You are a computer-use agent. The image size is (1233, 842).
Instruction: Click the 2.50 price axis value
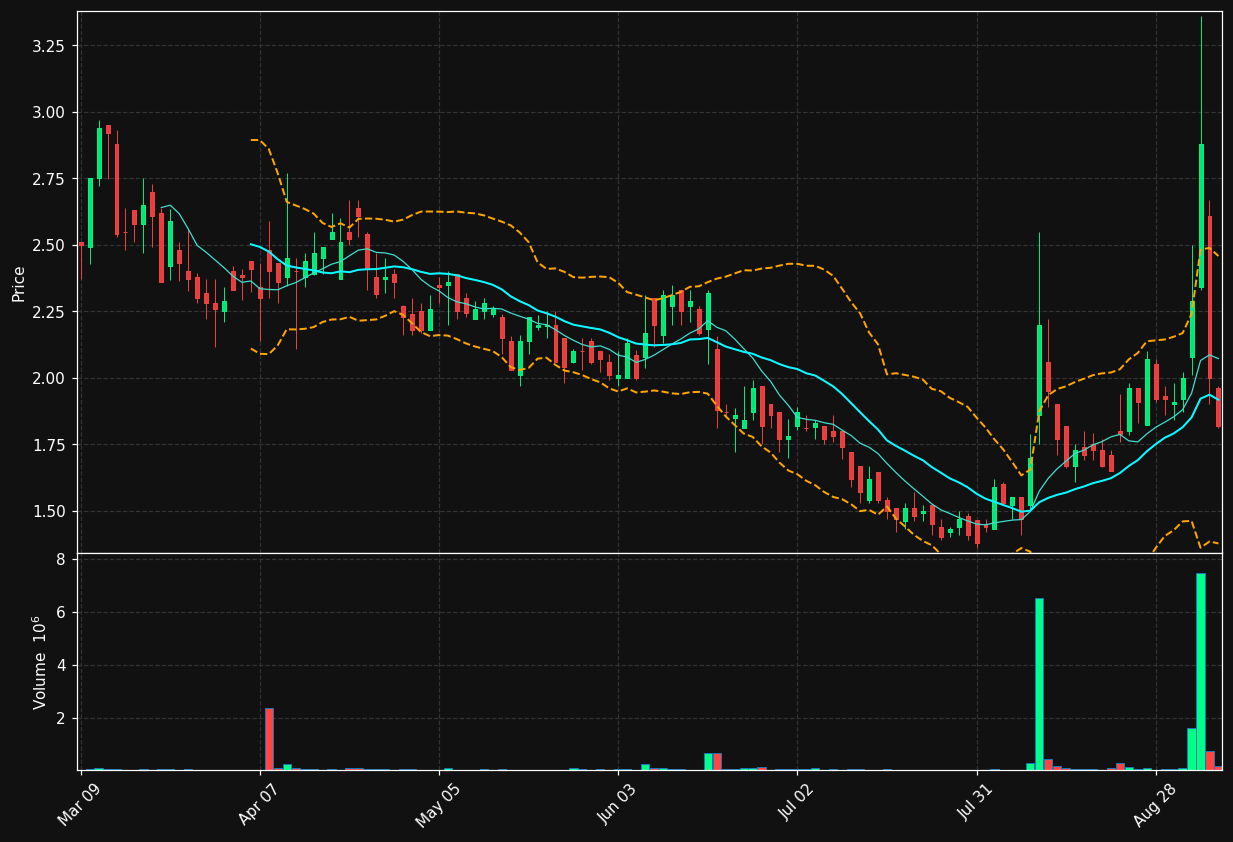[x=49, y=245]
